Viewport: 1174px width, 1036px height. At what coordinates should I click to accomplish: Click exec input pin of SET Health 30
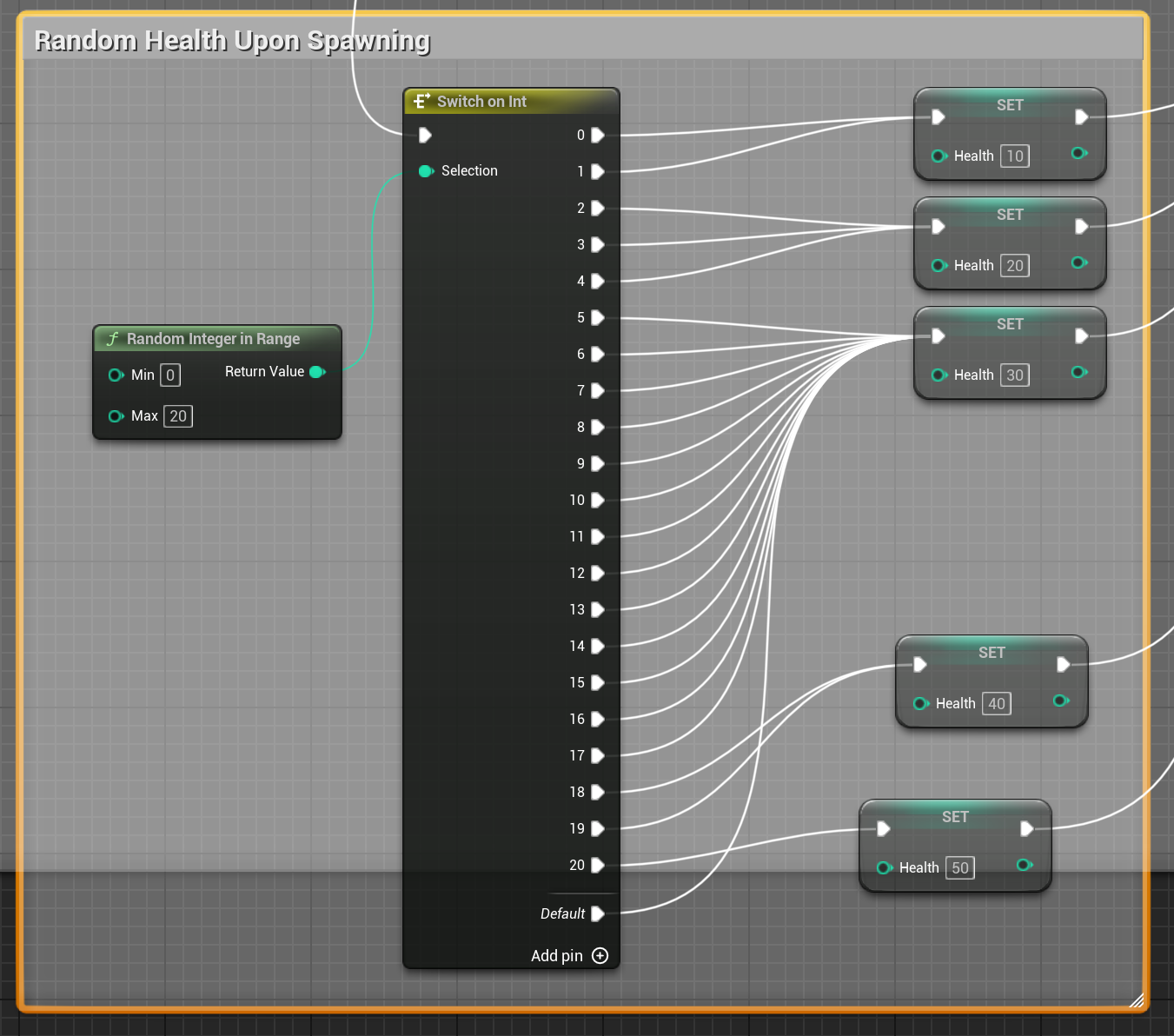[939, 336]
